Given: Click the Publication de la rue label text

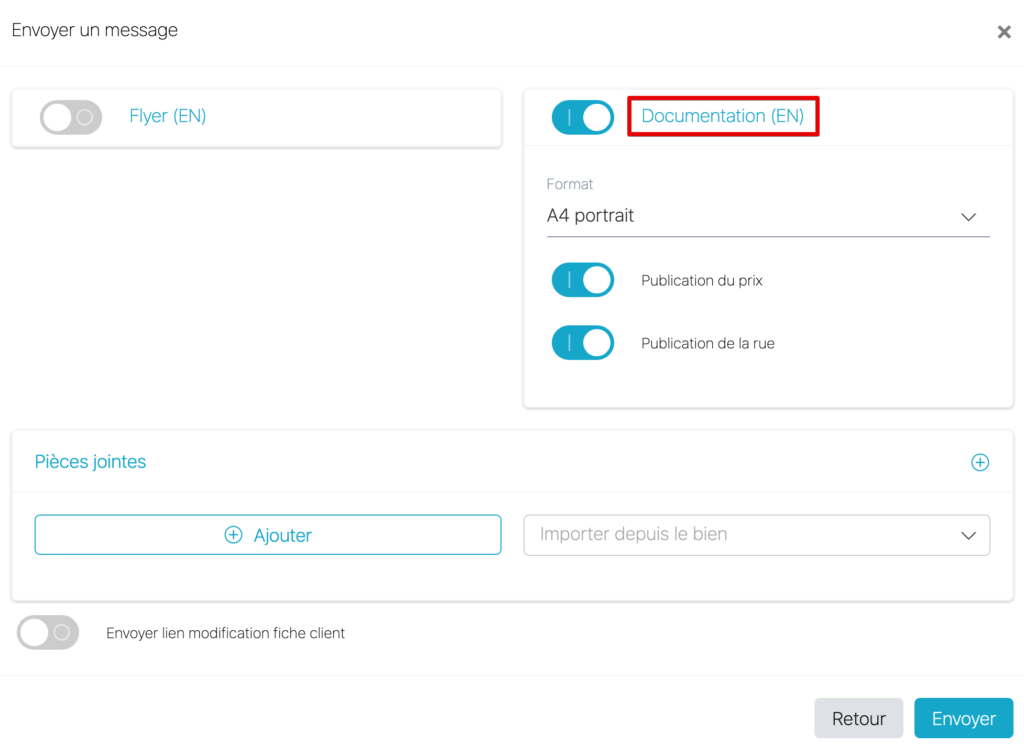Looking at the screenshot, I should pyautogui.click(x=708, y=344).
